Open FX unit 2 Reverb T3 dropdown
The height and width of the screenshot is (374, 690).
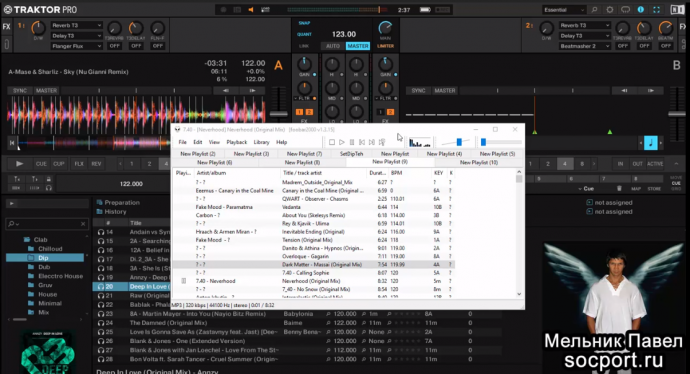click(584, 25)
